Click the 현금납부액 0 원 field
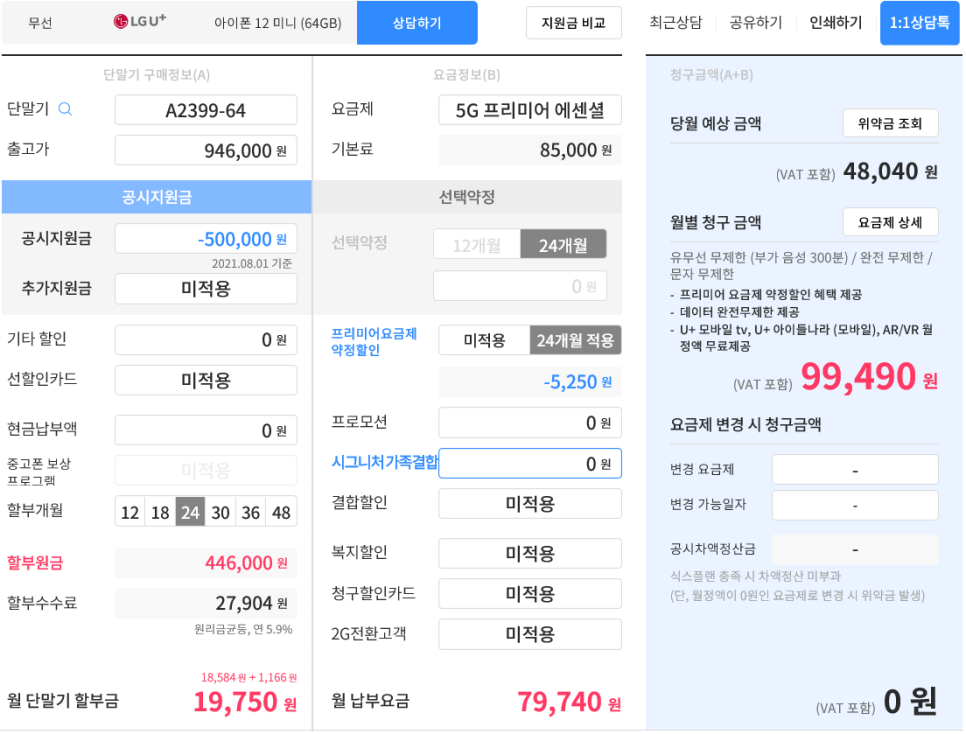 [x=206, y=430]
